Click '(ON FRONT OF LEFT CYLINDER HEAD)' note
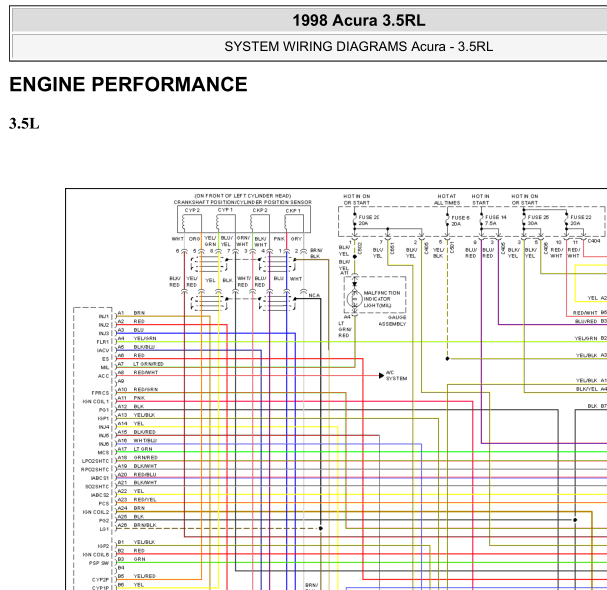The image size is (607, 590). pyautogui.click(x=243, y=196)
